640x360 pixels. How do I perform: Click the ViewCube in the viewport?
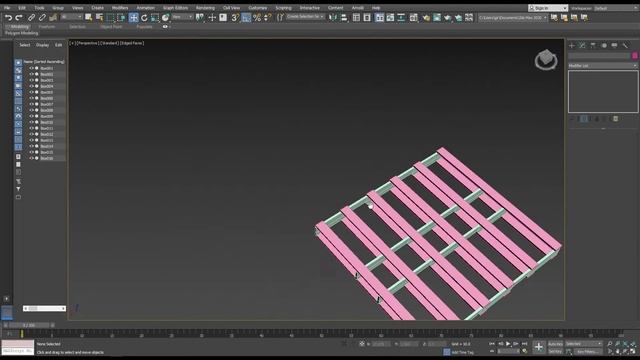click(x=546, y=60)
